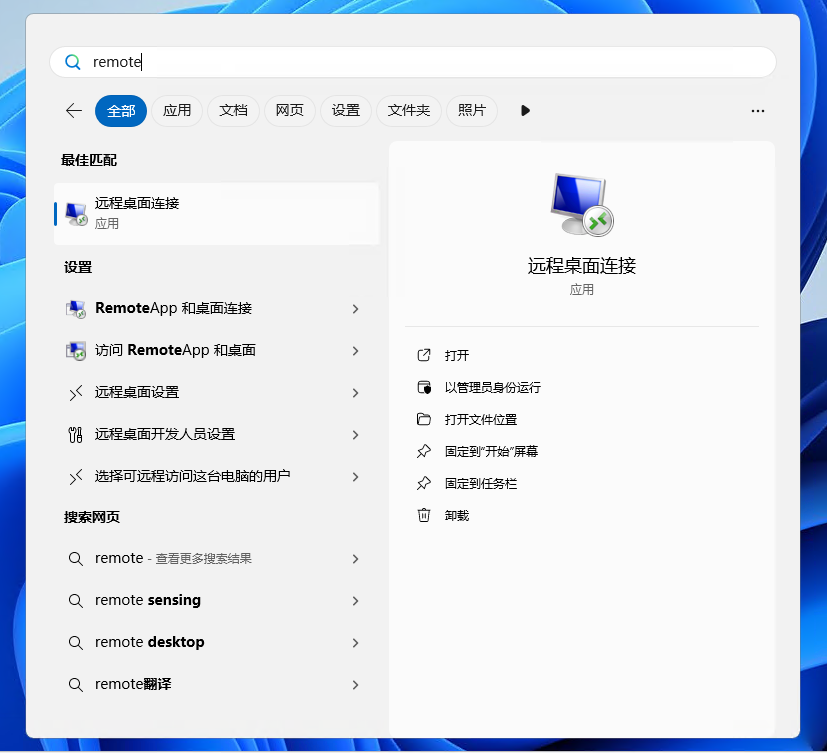This screenshot has width=827, height=753.
Task: Expand chevron for 选择可远程访问这台电脑的用户
Action: pos(355,477)
